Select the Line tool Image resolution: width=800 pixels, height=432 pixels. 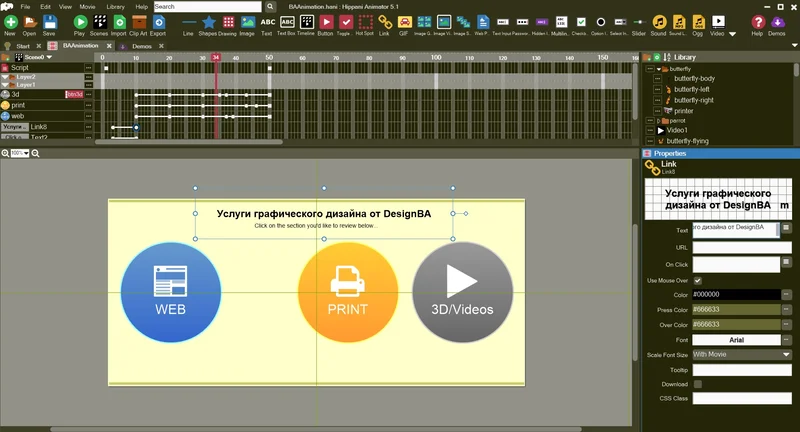[x=188, y=25]
